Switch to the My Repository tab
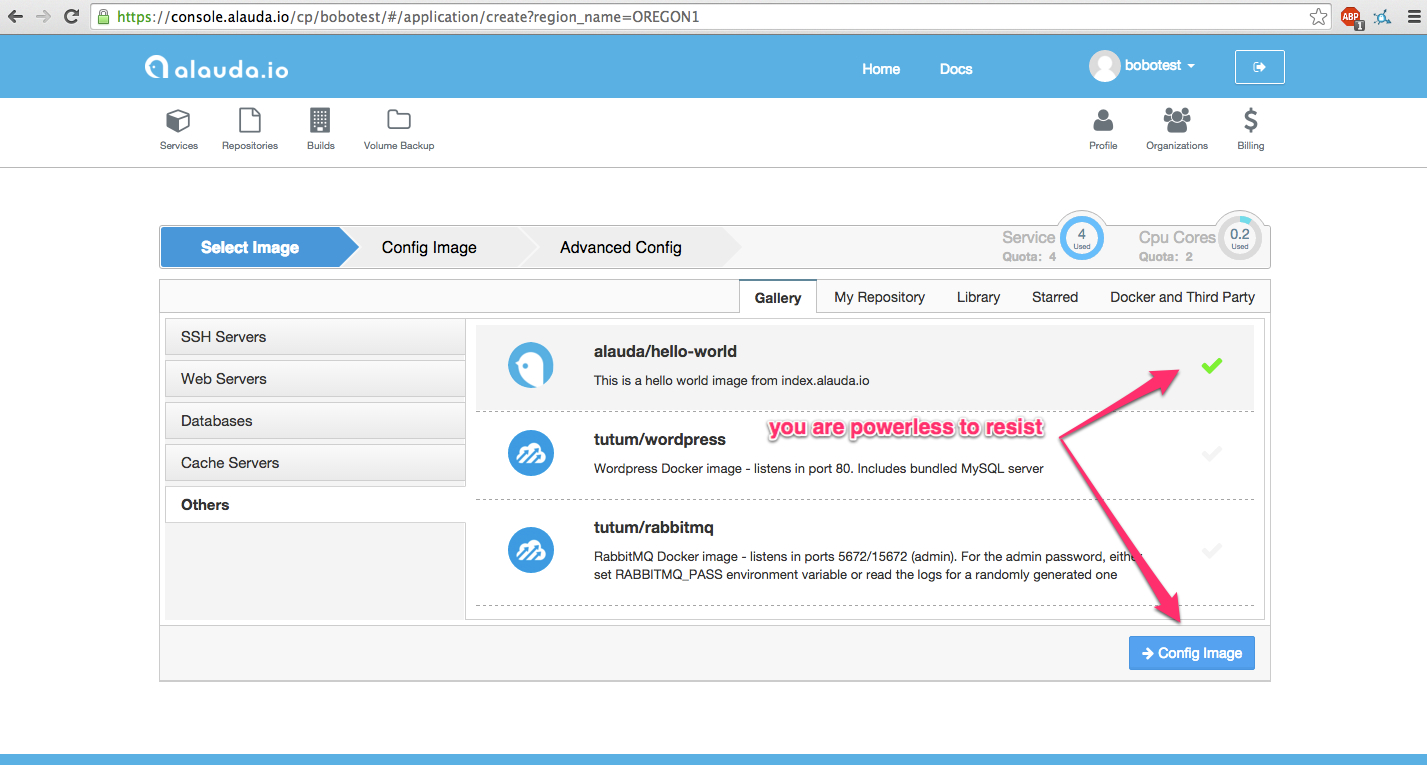1427x765 pixels. [879, 297]
